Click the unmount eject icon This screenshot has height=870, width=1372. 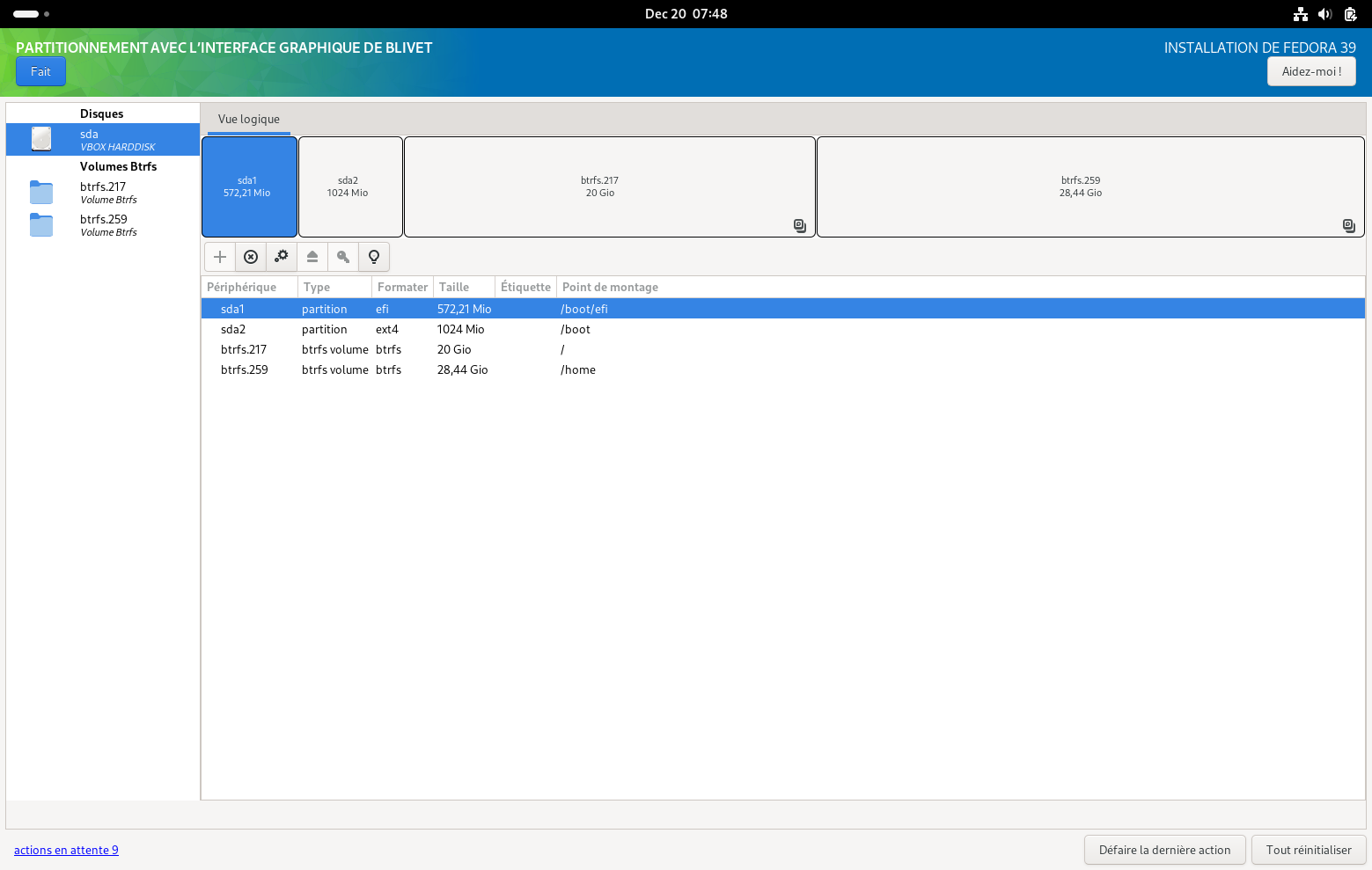click(312, 257)
